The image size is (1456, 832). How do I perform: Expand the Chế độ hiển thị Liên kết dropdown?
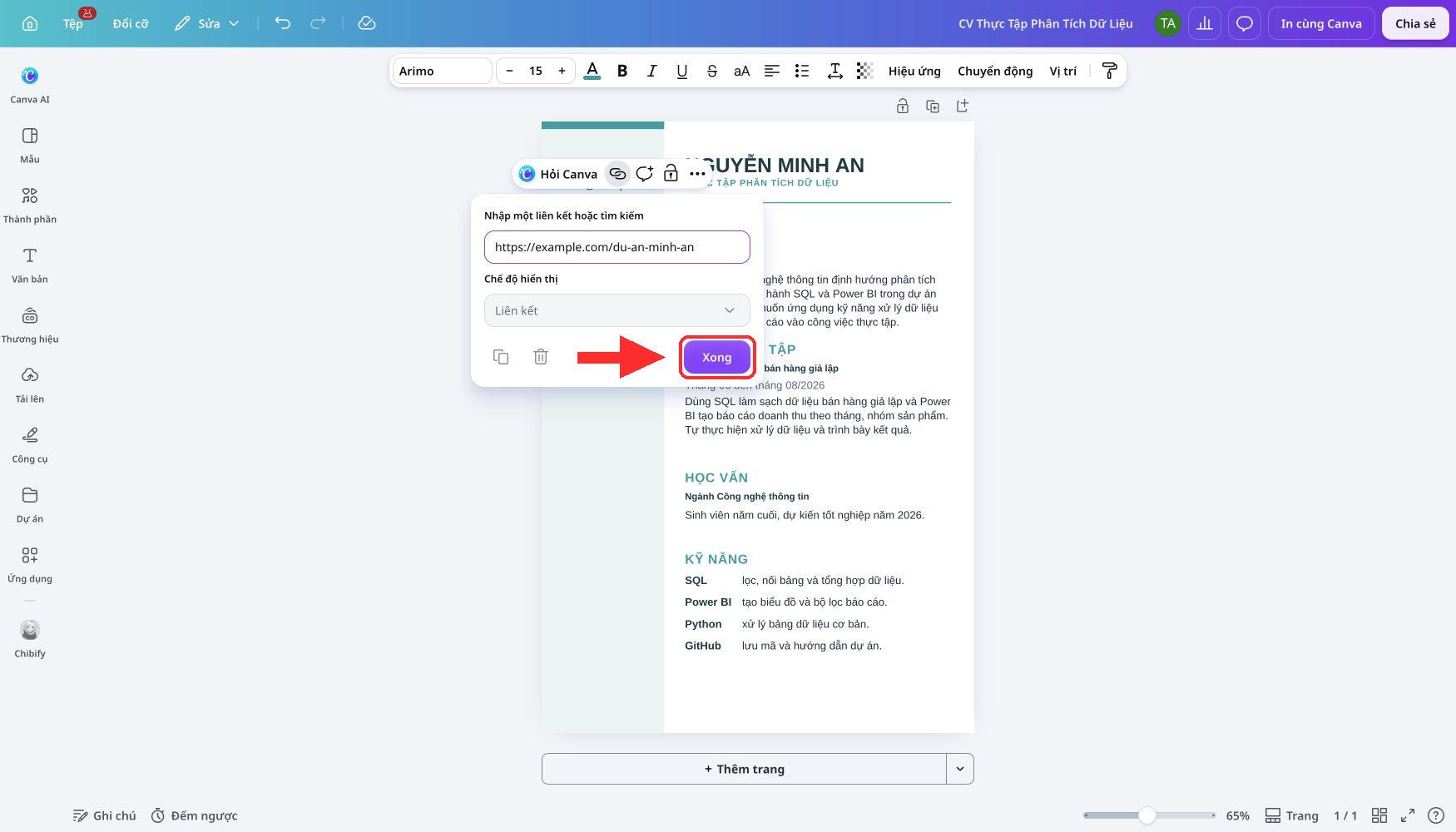click(x=617, y=310)
